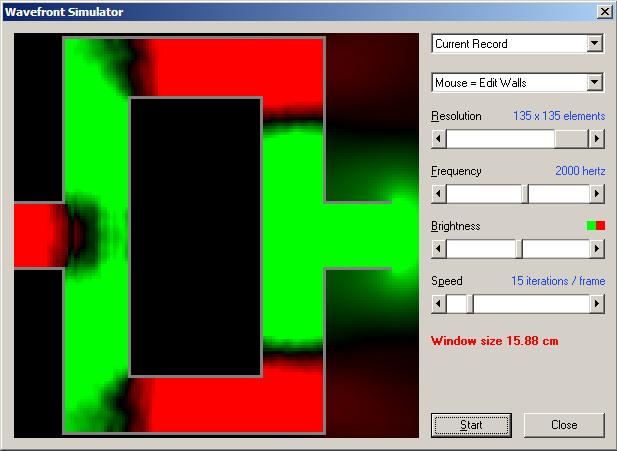Click the Resolution slider thumb
Image resolution: width=617 pixels, height=451 pixels.
[571, 139]
